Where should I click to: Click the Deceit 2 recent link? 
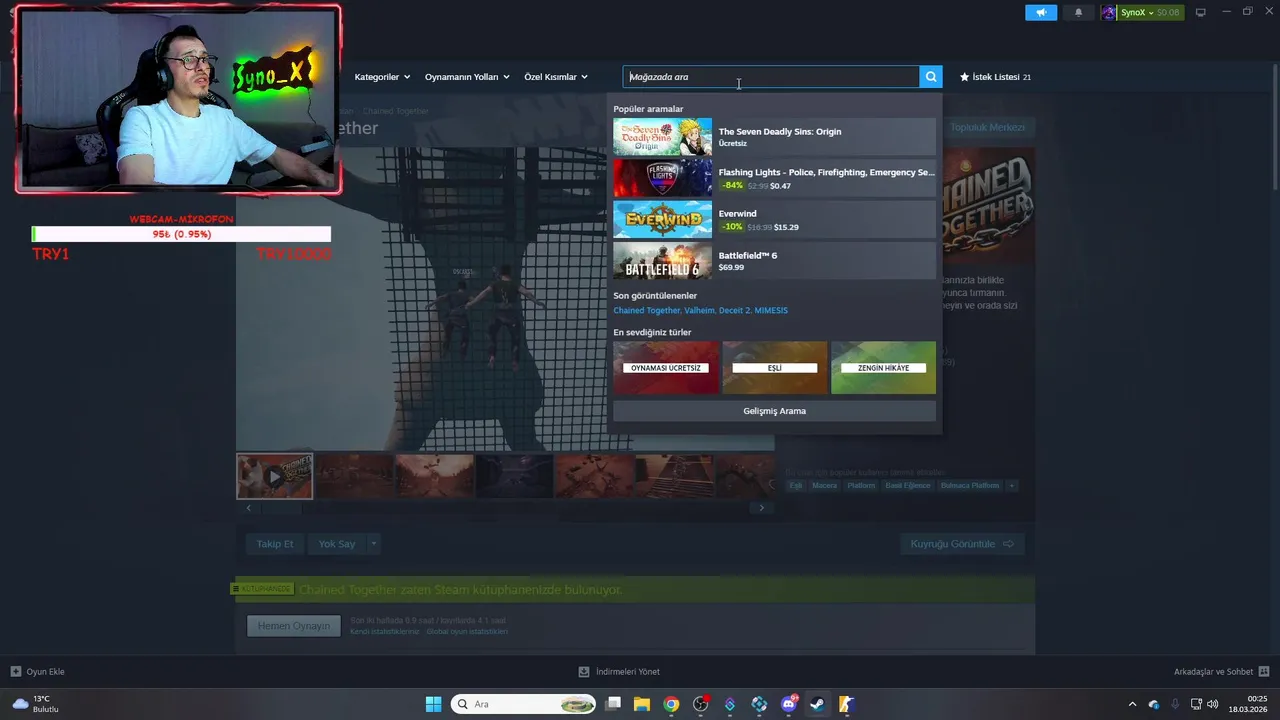coord(734,311)
